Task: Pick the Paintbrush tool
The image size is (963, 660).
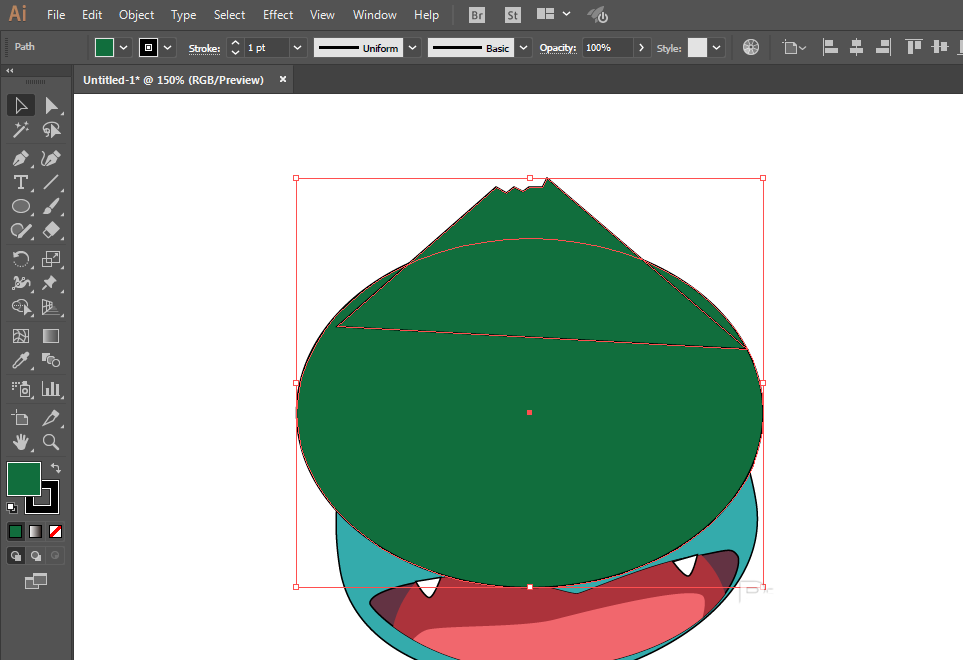Action: coord(51,206)
